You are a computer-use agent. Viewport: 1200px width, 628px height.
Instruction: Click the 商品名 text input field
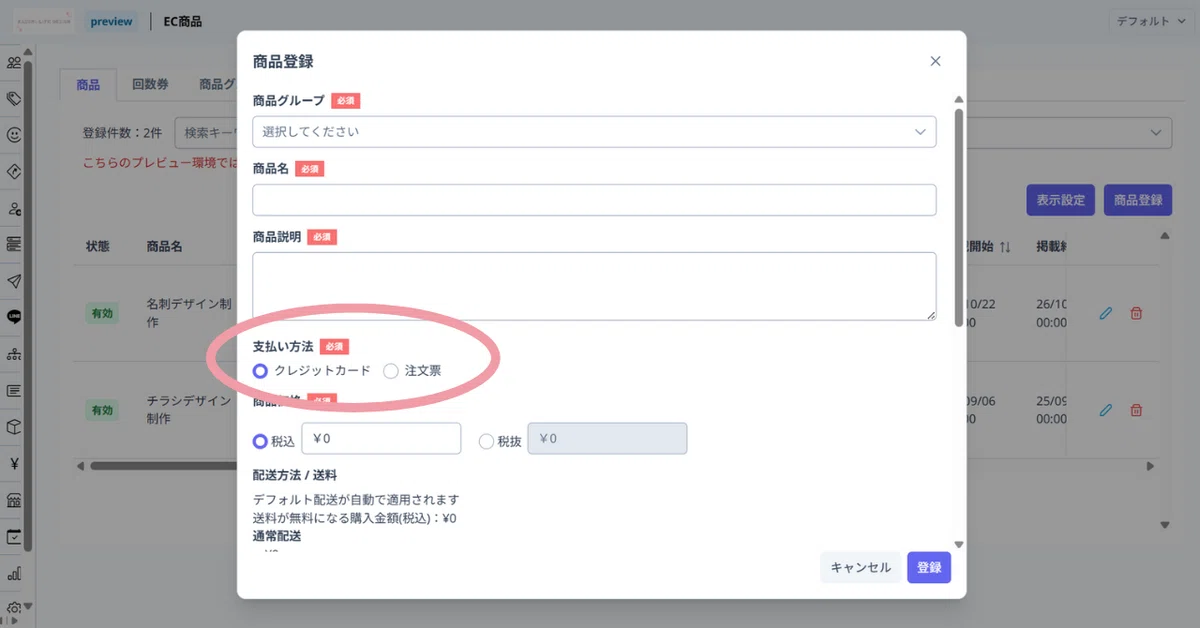click(594, 200)
